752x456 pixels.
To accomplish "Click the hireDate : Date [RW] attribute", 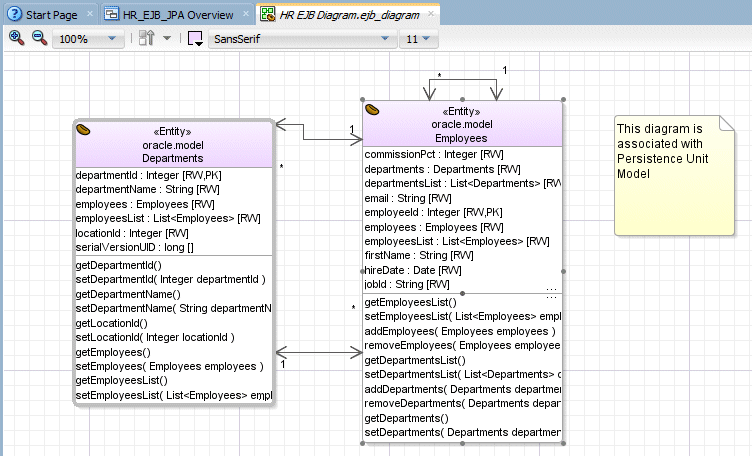I will point(413,270).
